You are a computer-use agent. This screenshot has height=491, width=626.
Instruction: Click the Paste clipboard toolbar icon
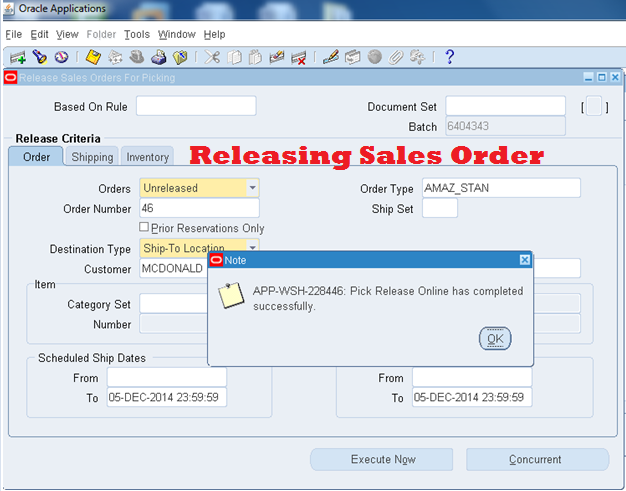coord(255,57)
